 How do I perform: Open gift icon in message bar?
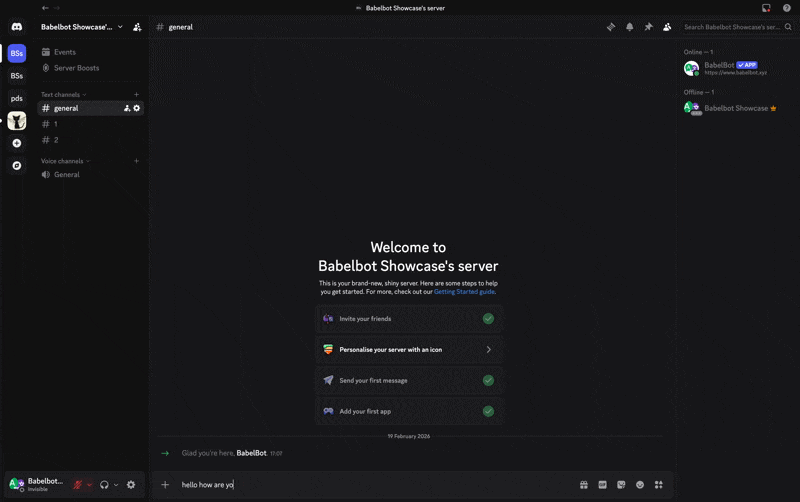point(584,485)
